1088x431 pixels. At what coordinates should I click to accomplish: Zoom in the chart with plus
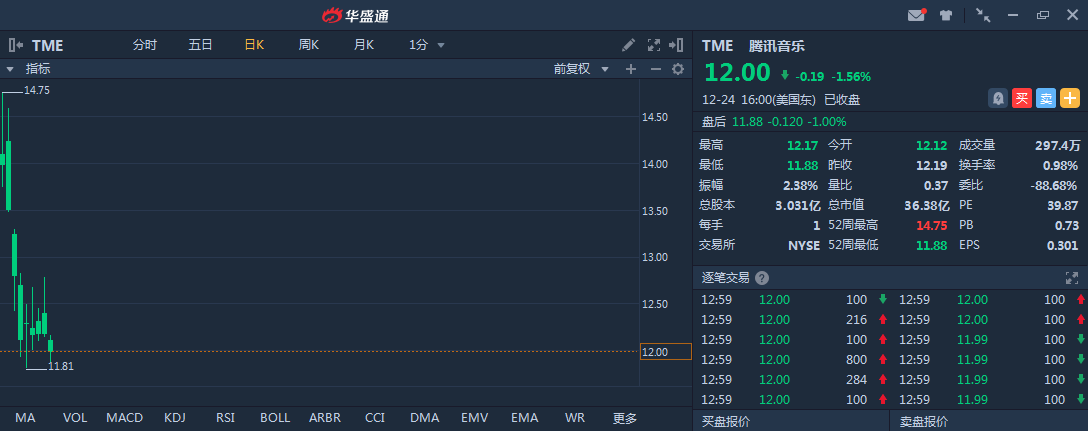point(631,69)
